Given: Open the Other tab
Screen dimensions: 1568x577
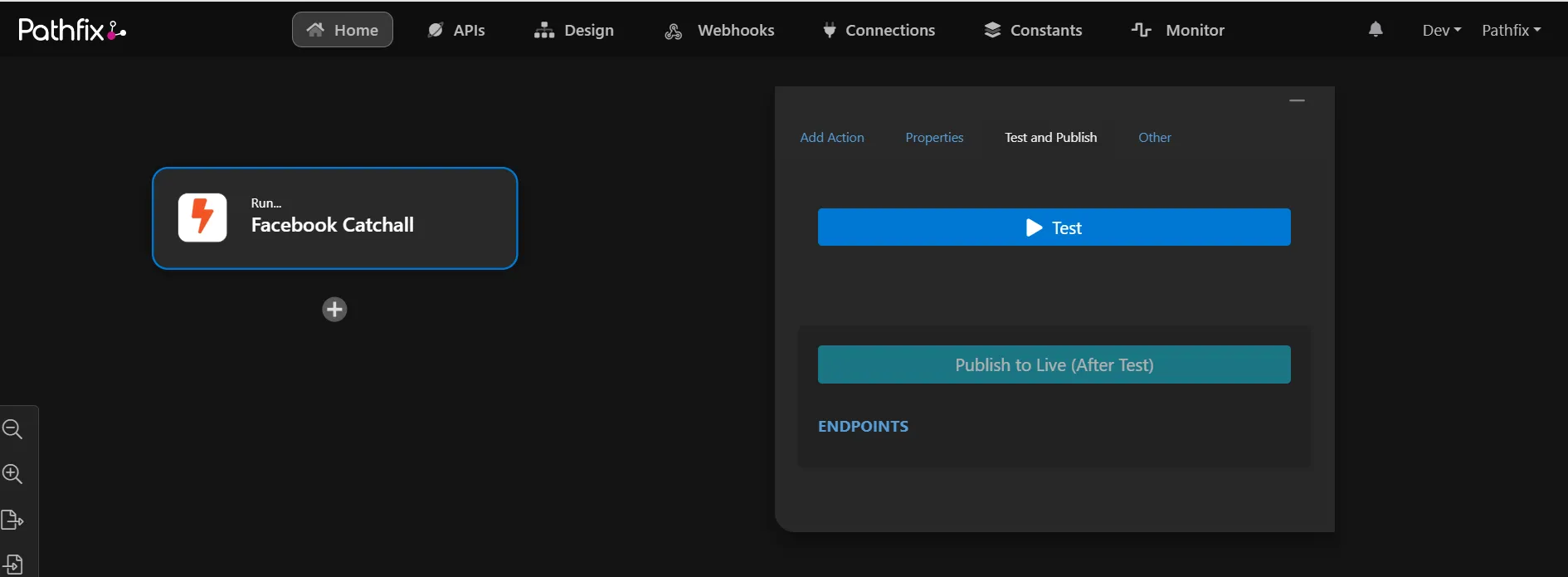Looking at the screenshot, I should coord(1155,137).
